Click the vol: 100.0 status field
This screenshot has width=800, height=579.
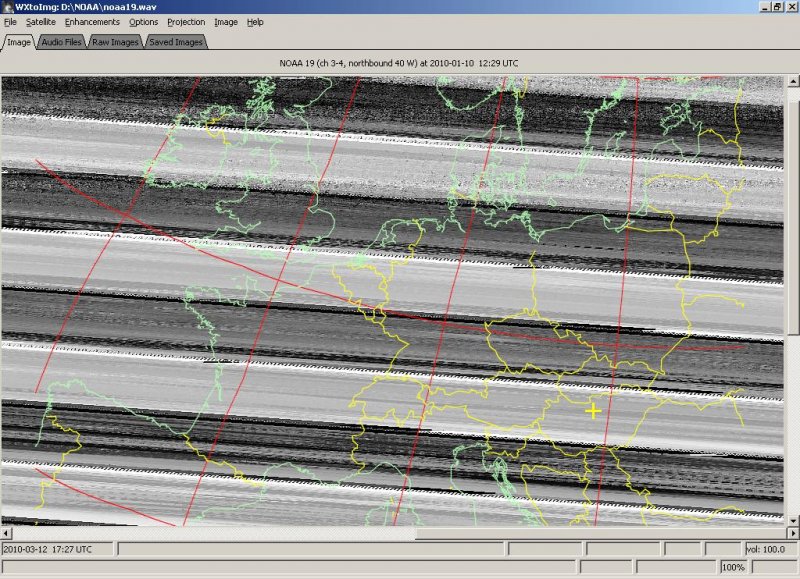(771, 549)
